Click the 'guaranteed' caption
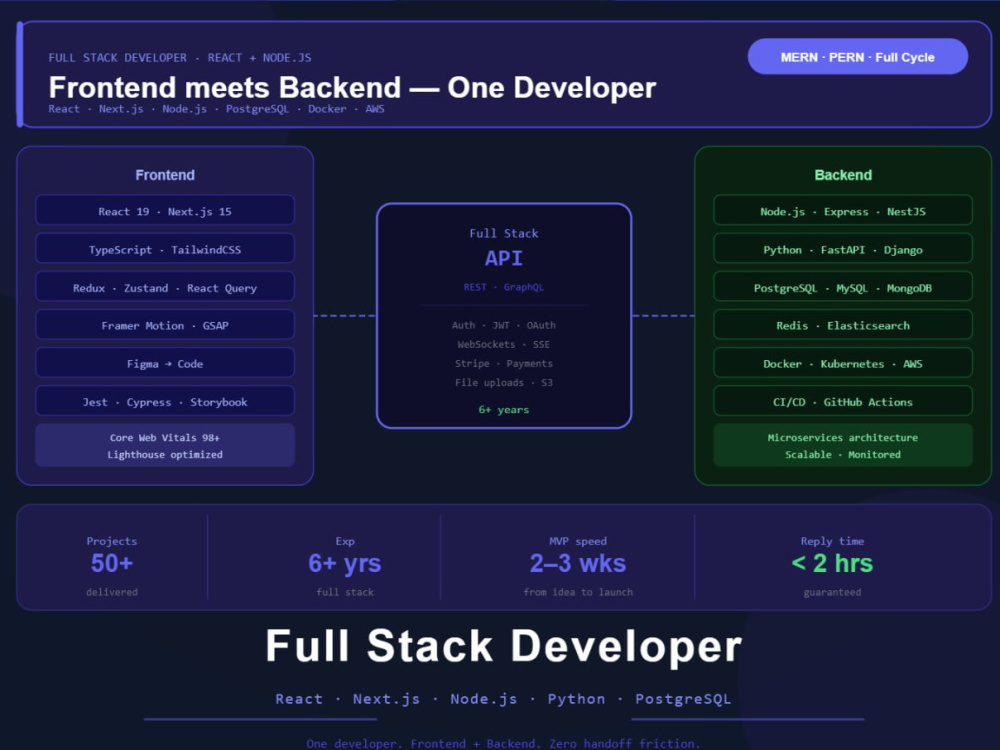 coord(832,592)
